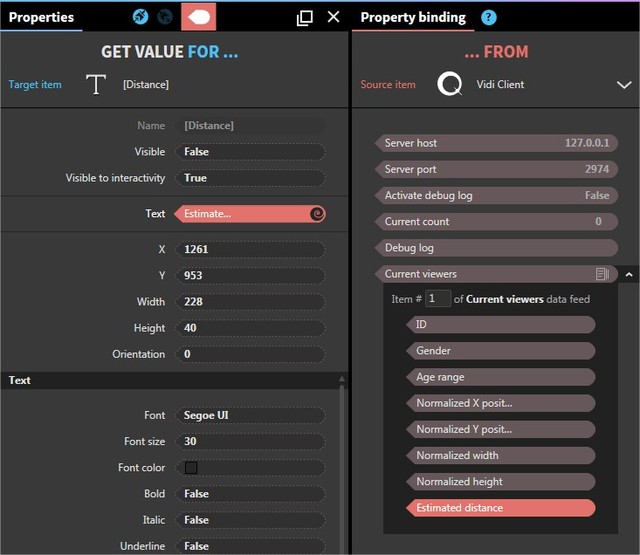640x555 pixels.
Task: Pop out the Properties panel
Action: (305, 18)
